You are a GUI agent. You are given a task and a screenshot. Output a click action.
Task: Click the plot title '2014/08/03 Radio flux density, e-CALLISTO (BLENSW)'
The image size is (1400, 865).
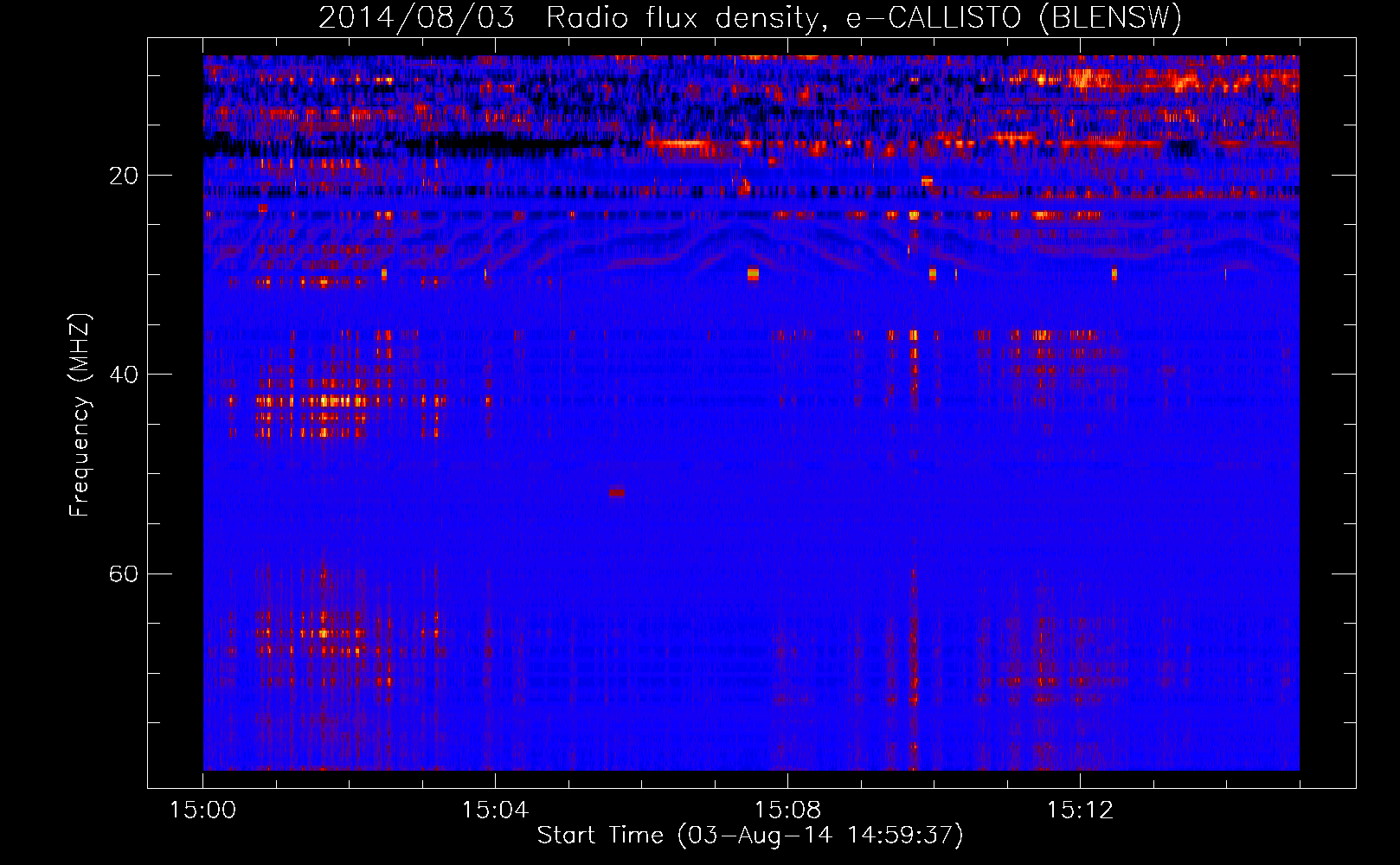pyautogui.click(x=750, y=17)
